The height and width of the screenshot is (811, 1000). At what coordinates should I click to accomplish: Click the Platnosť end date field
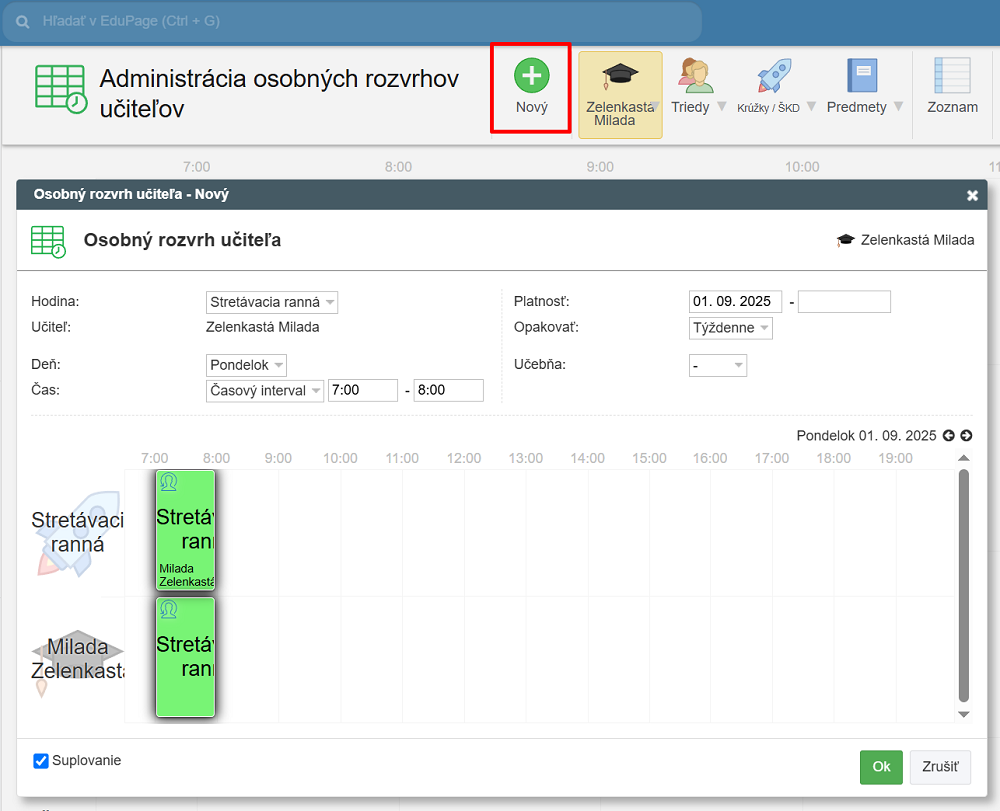click(844, 302)
